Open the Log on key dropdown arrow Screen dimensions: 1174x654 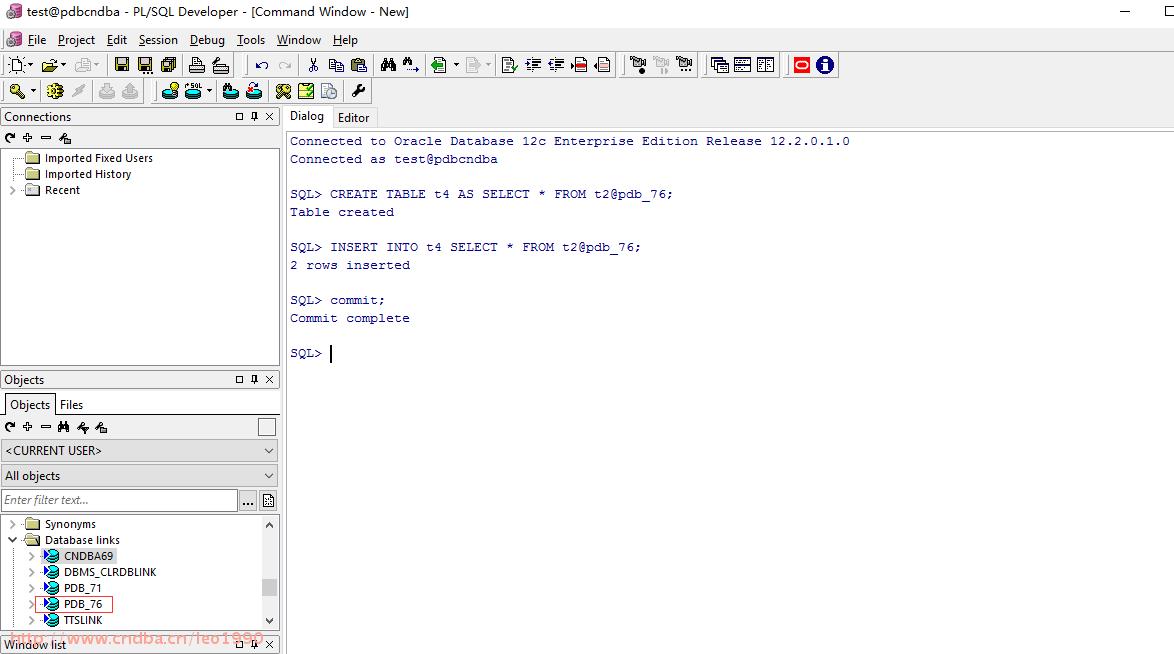tap(33, 91)
